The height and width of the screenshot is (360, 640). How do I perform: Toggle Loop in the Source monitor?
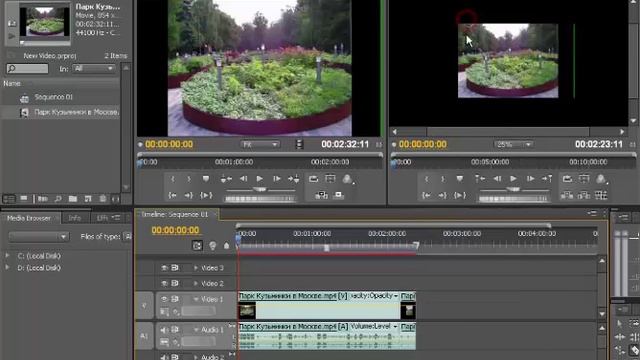(x=313, y=179)
